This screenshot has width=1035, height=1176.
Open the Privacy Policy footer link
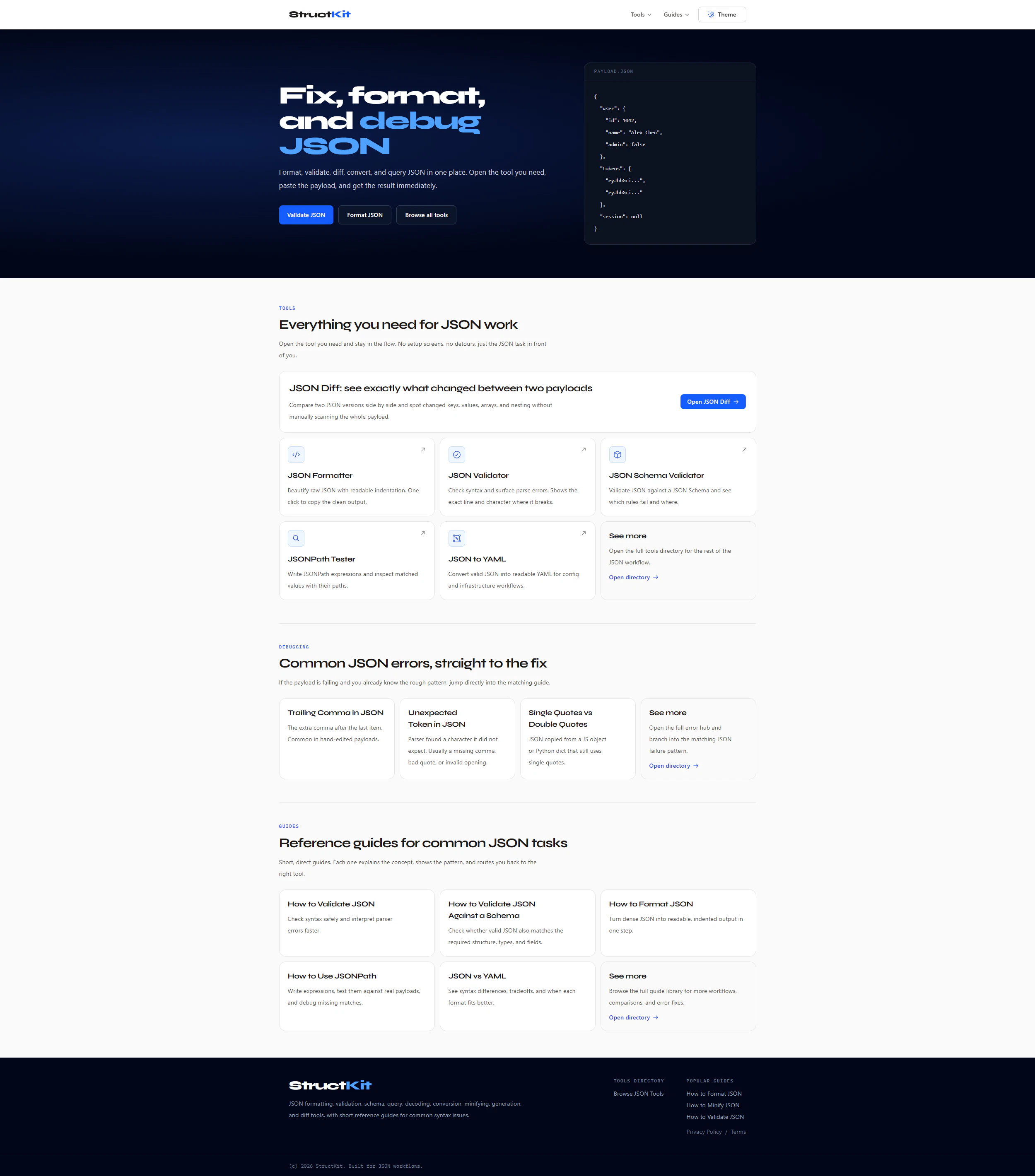[x=703, y=1132]
